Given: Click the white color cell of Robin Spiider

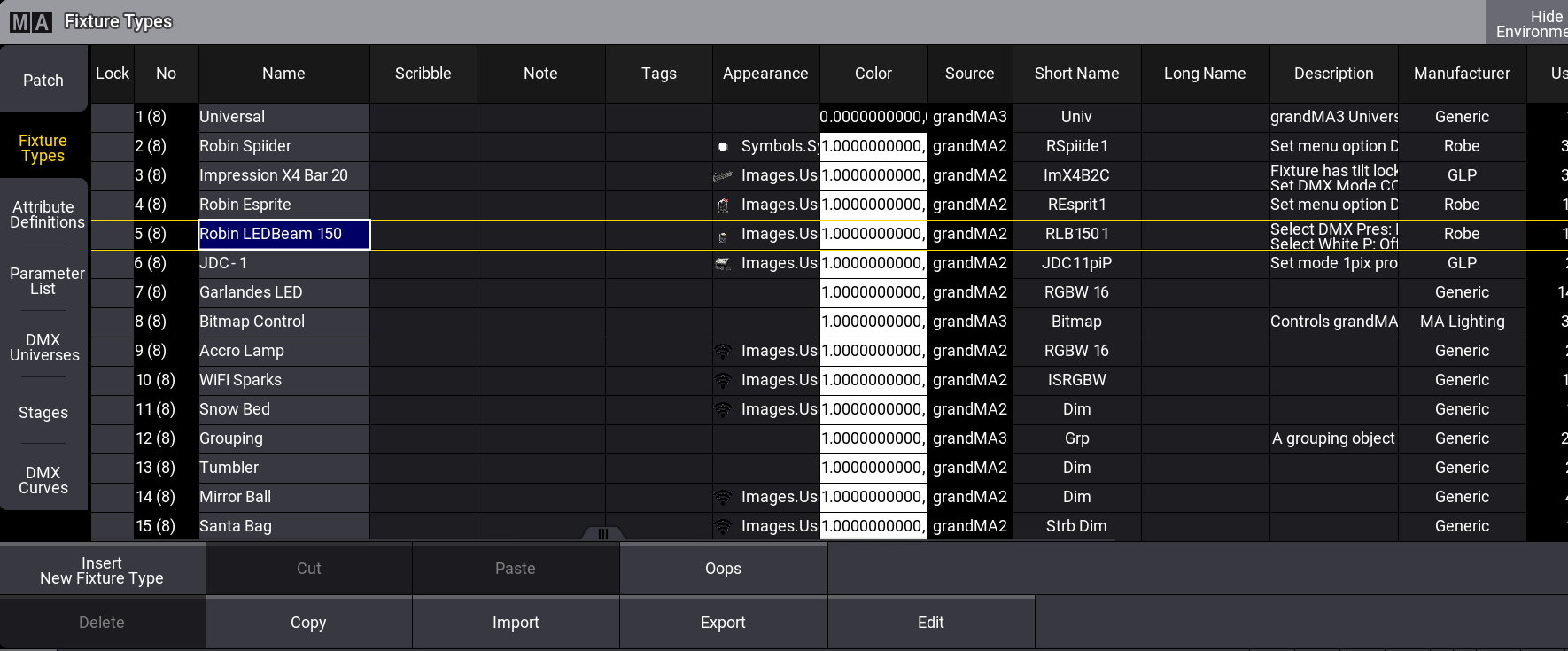Looking at the screenshot, I should coord(873,146).
